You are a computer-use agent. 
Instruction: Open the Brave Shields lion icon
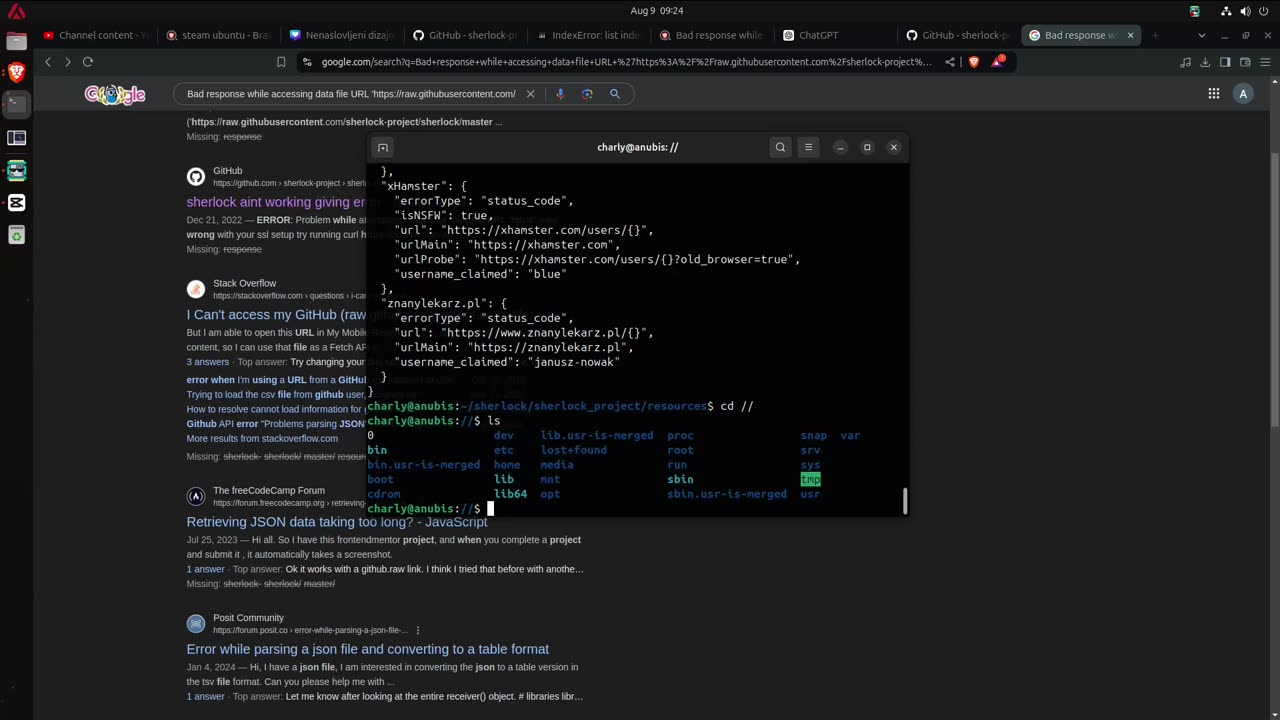point(974,62)
